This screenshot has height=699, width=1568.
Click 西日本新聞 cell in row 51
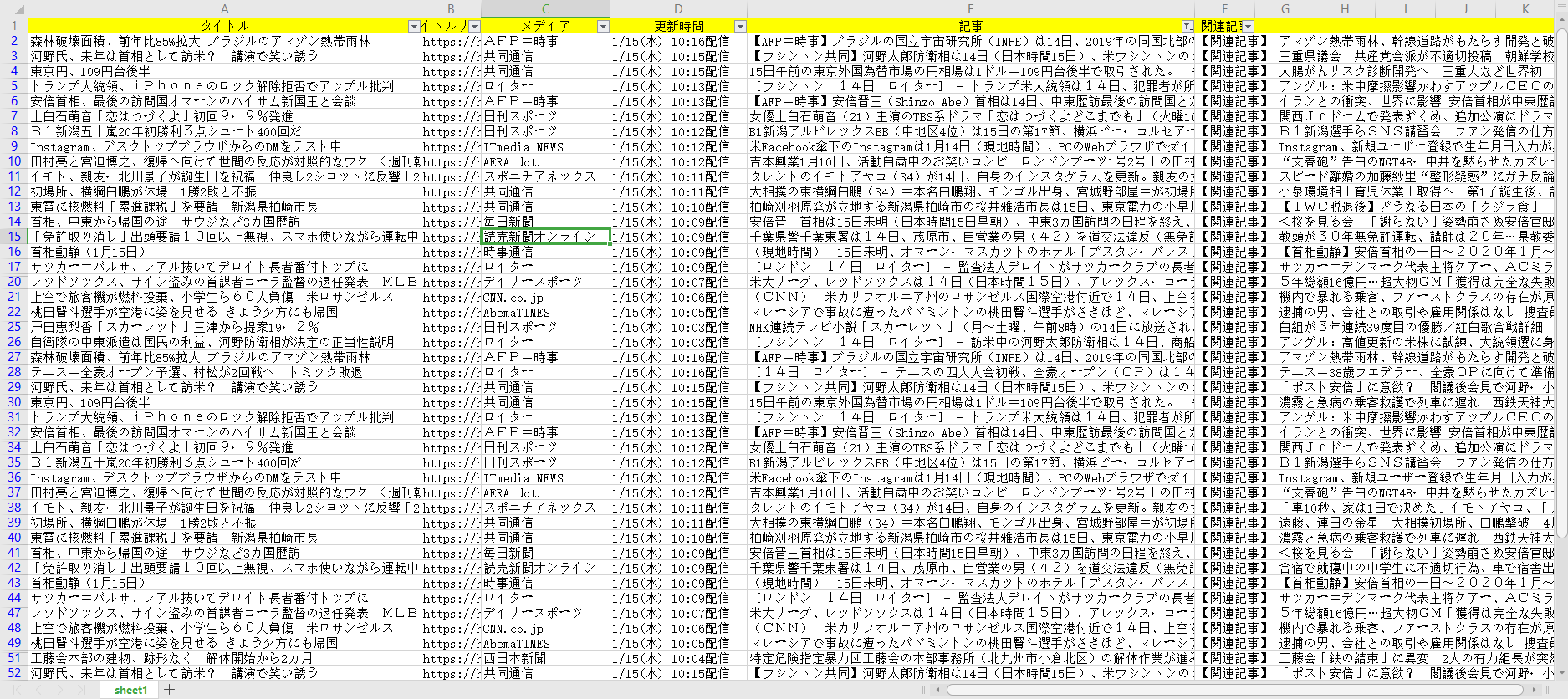pos(545,658)
